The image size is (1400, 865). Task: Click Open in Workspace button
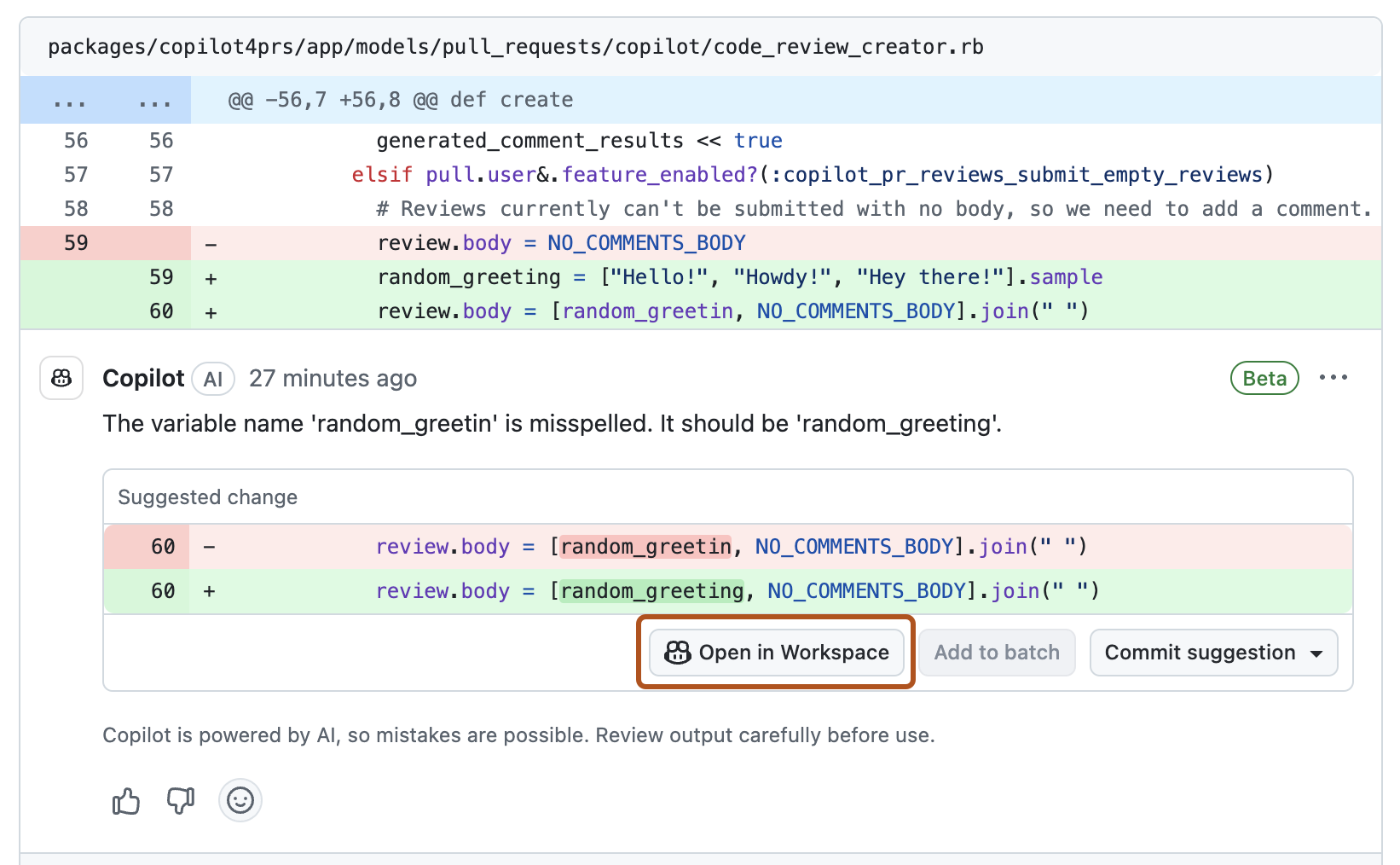click(x=776, y=653)
